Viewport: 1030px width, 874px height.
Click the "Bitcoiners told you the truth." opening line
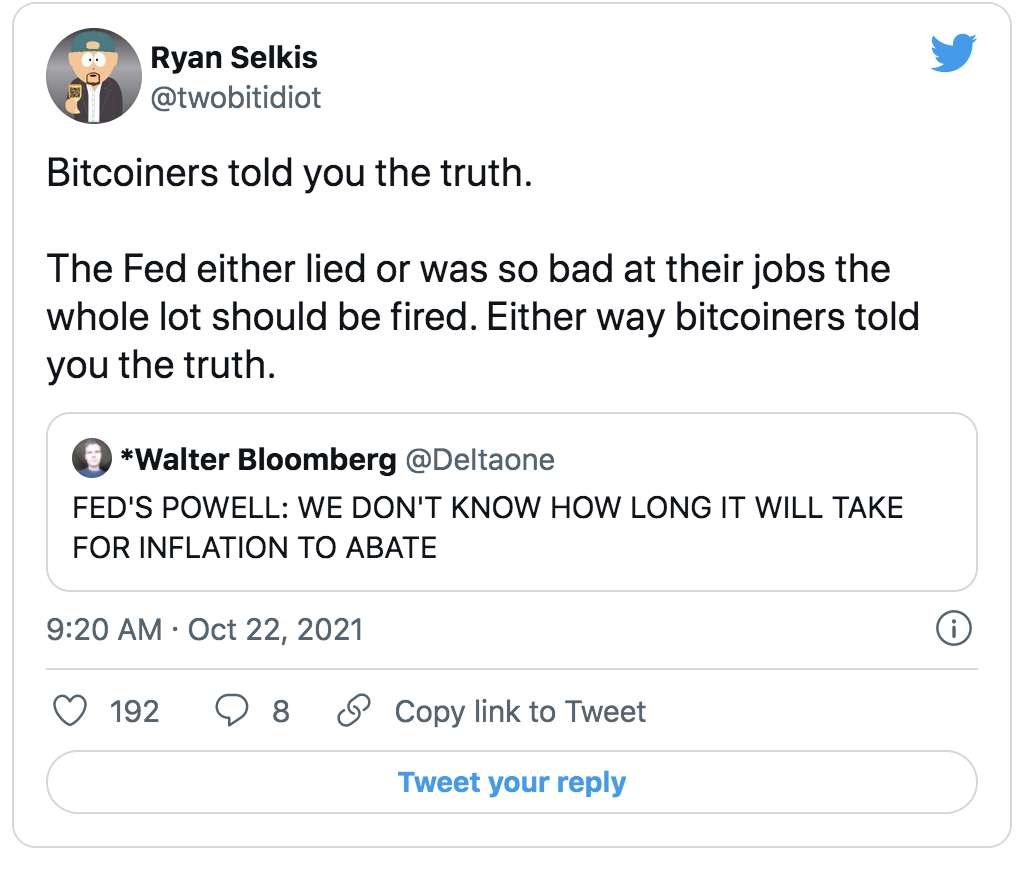[289, 175]
